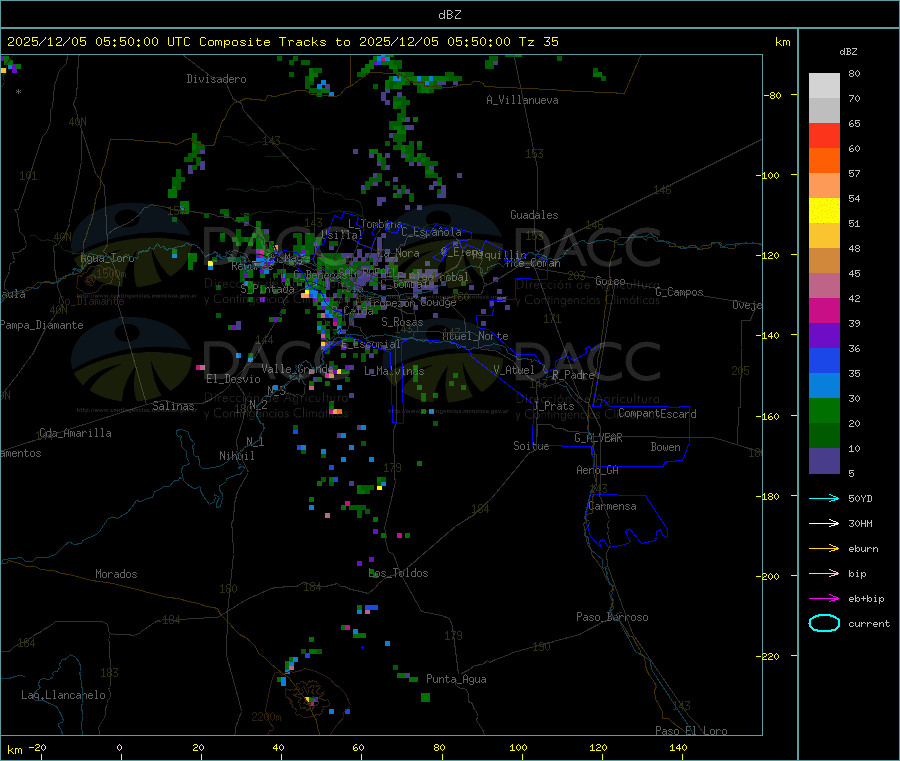900x761 pixels.
Task: Click the green 30 dBZ legend swatch
Action: [824, 410]
